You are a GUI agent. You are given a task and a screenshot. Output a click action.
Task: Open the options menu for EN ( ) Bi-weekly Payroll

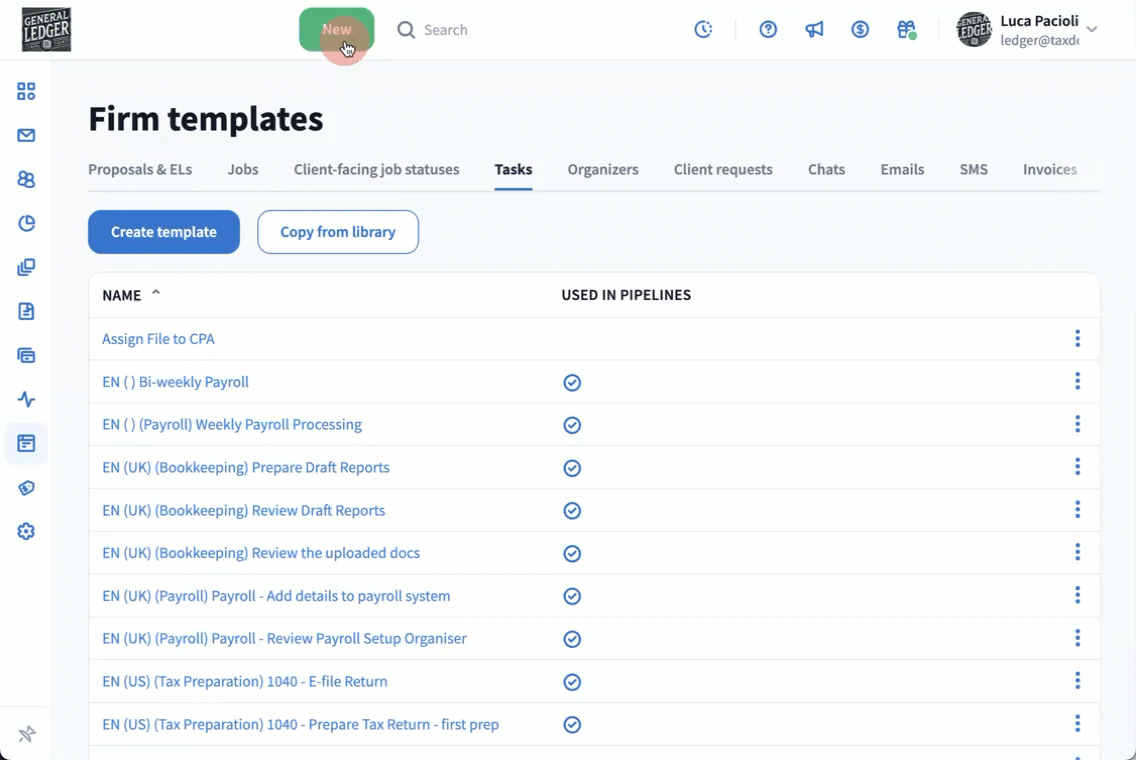[1077, 381]
